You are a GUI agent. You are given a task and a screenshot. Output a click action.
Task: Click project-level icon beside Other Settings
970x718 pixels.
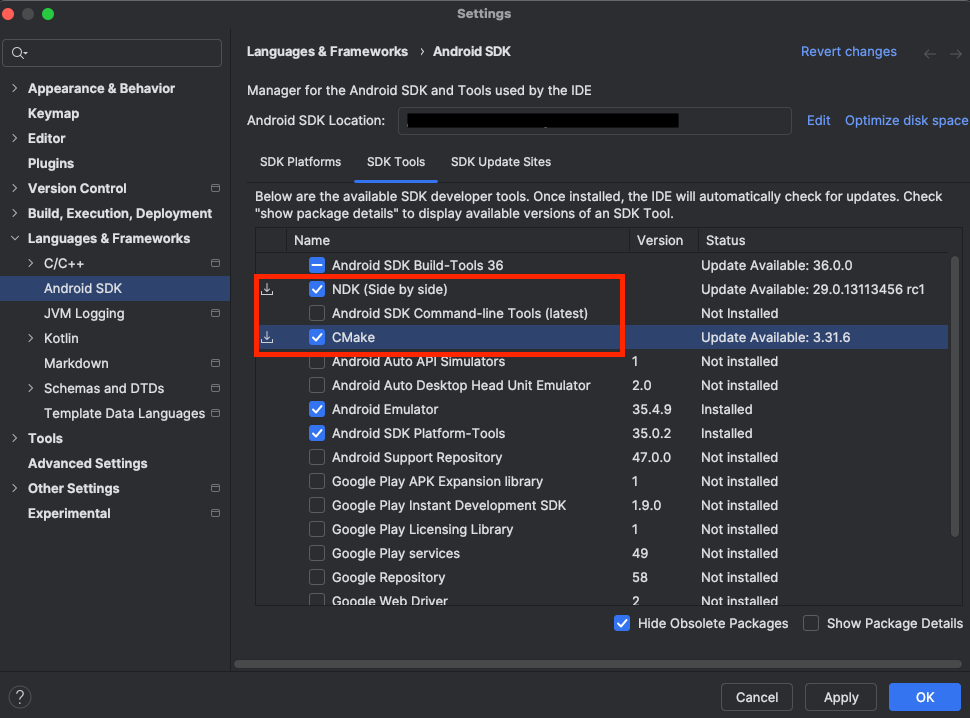[x=215, y=488]
